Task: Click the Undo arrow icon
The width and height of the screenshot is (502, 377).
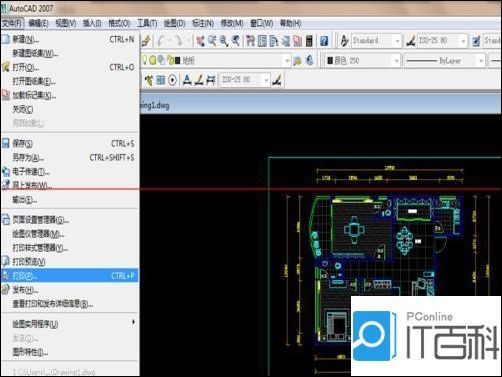Action: (161, 41)
